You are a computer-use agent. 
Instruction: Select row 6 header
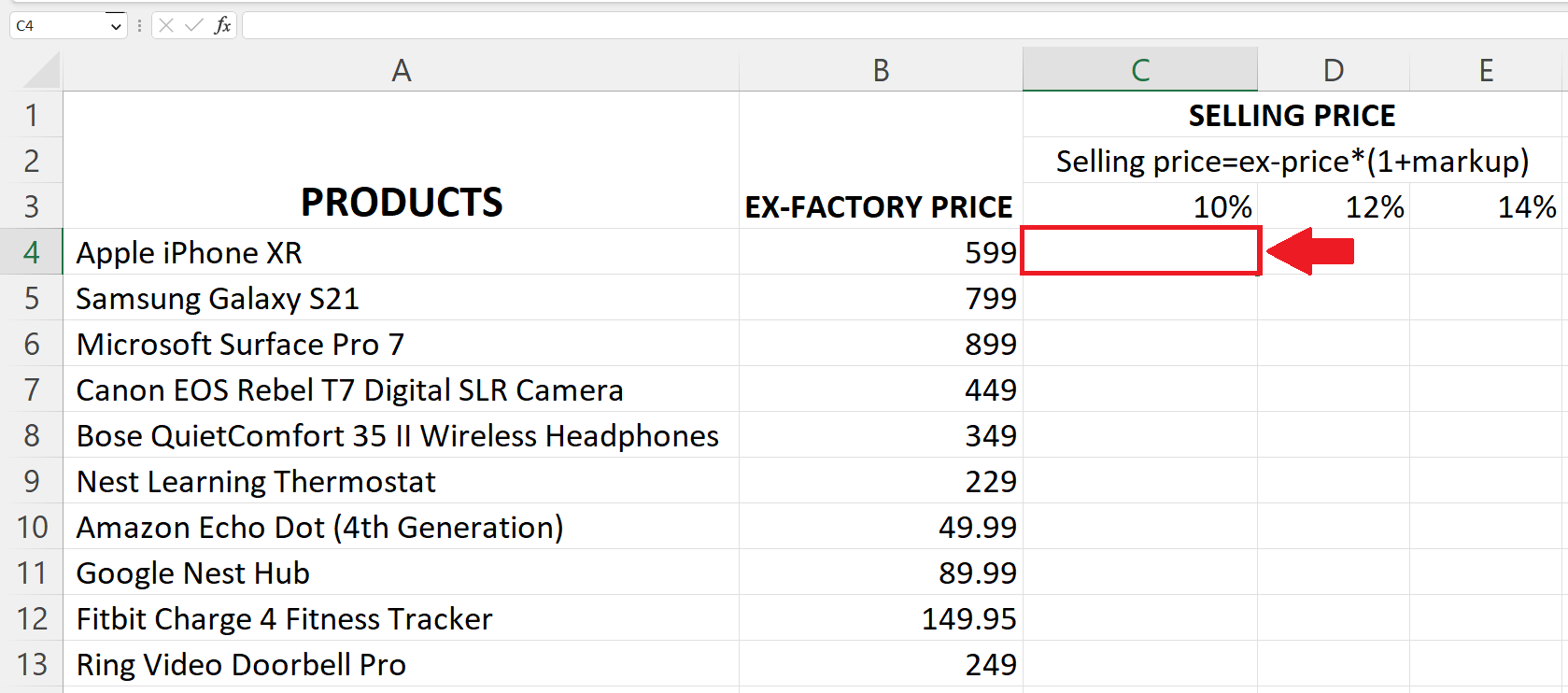pyautogui.click(x=32, y=344)
